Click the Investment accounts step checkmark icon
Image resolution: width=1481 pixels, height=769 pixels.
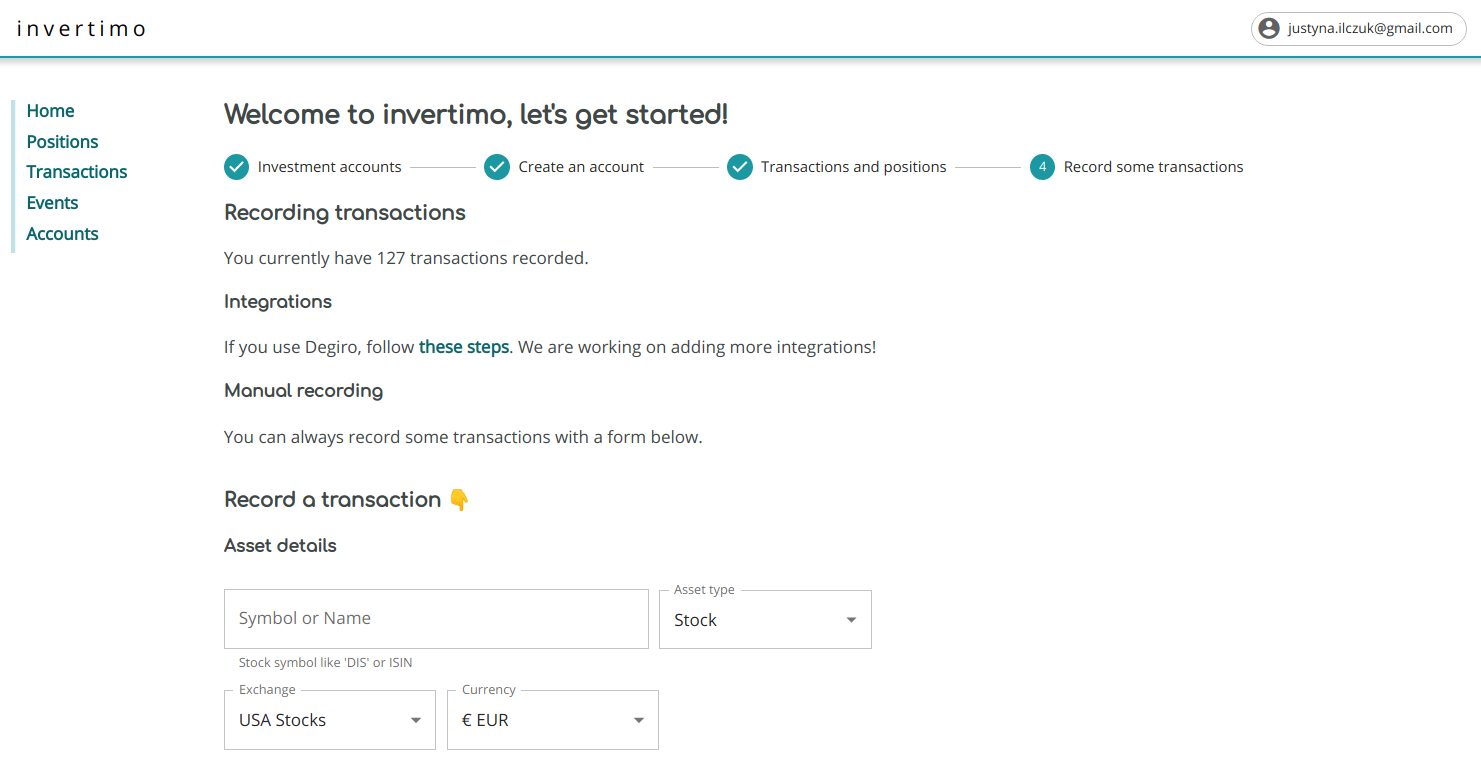236,167
